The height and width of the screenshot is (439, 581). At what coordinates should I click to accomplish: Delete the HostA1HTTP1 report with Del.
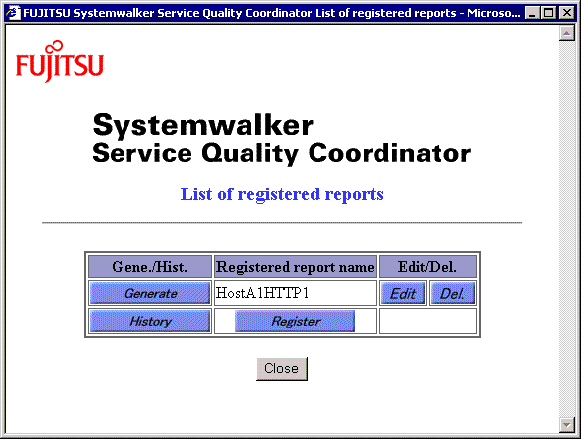coord(452,293)
